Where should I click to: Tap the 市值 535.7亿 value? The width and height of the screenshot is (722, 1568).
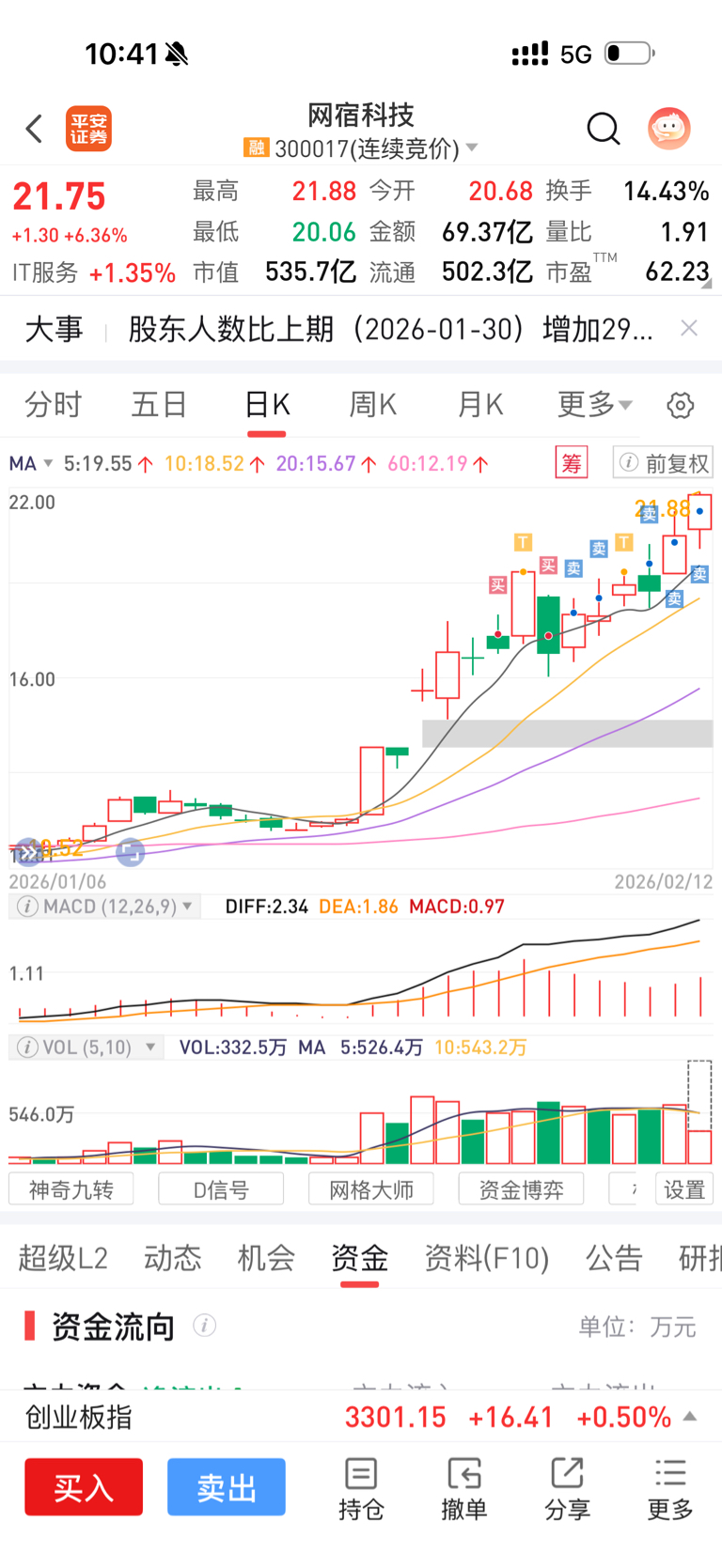tap(310, 272)
